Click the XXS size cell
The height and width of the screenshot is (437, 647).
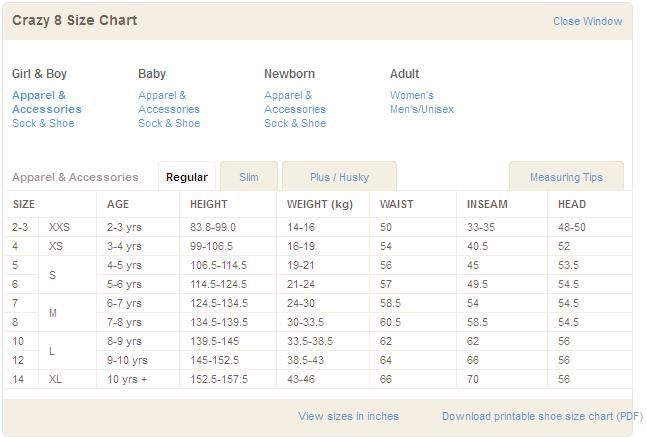tap(59, 227)
